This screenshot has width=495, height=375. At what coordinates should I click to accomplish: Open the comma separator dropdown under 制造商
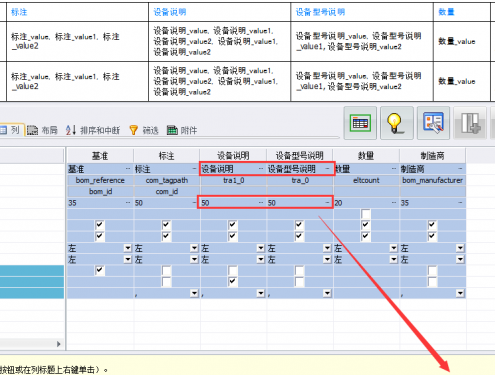tap(460, 293)
